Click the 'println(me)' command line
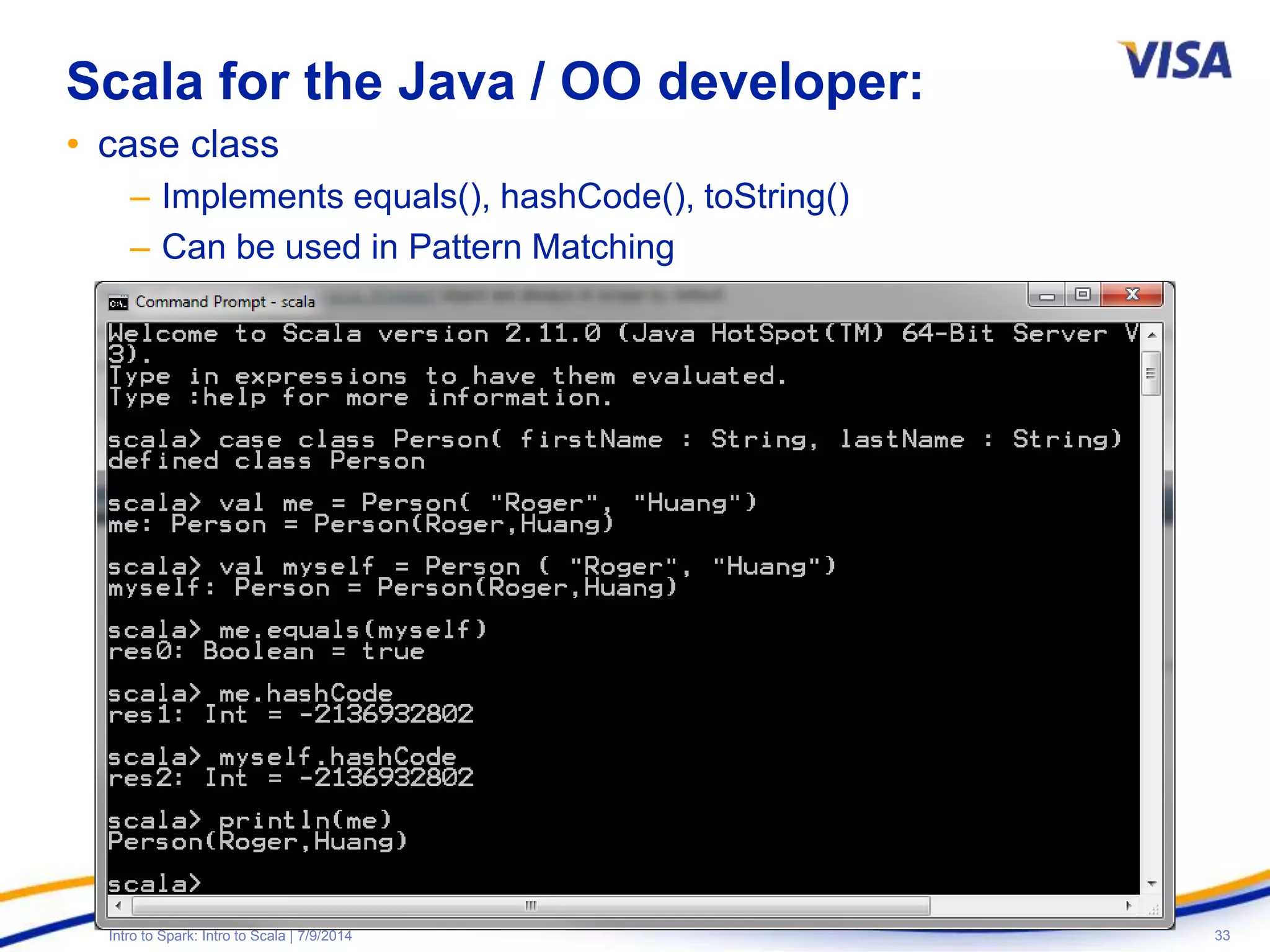1270x952 pixels. [x=251, y=821]
